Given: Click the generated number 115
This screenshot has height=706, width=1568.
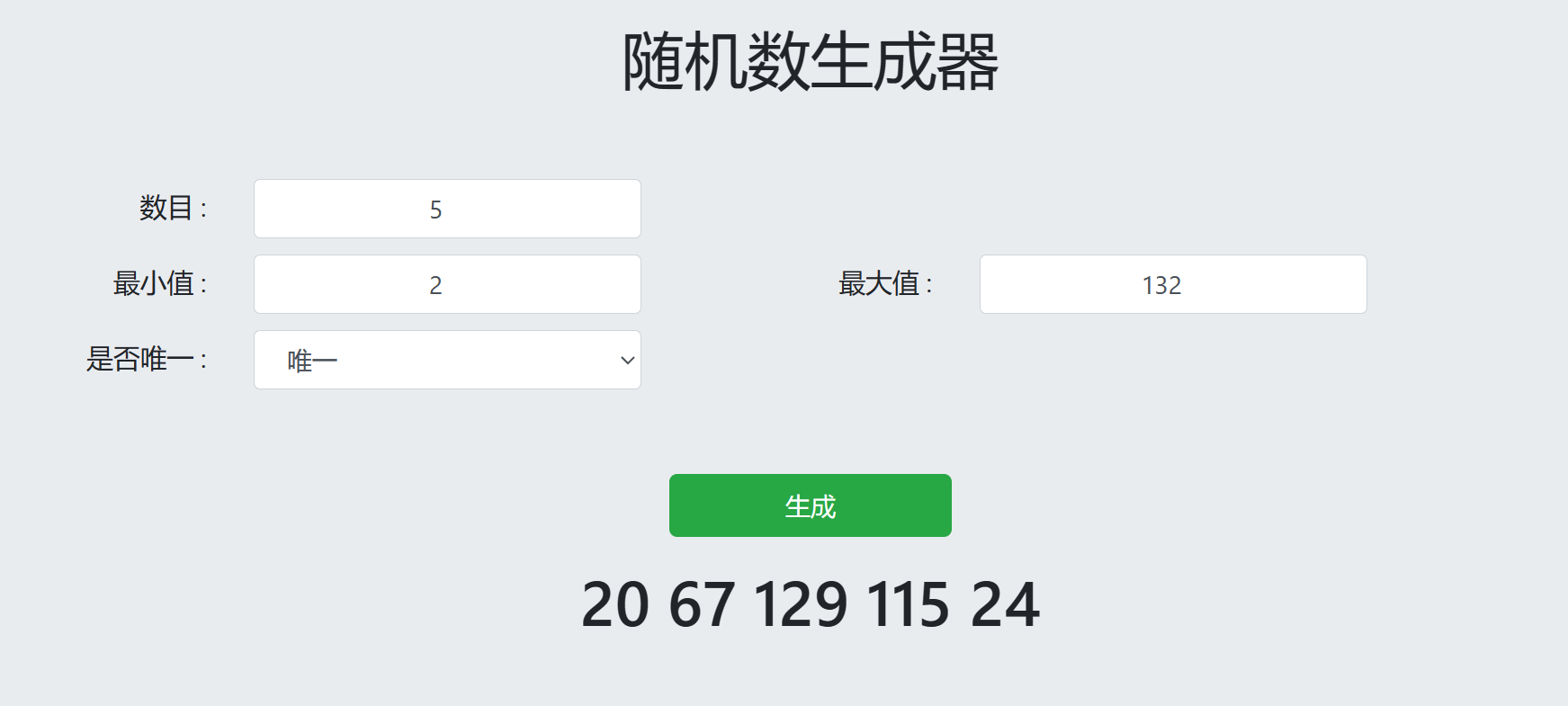Looking at the screenshot, I should coord(909,604).
